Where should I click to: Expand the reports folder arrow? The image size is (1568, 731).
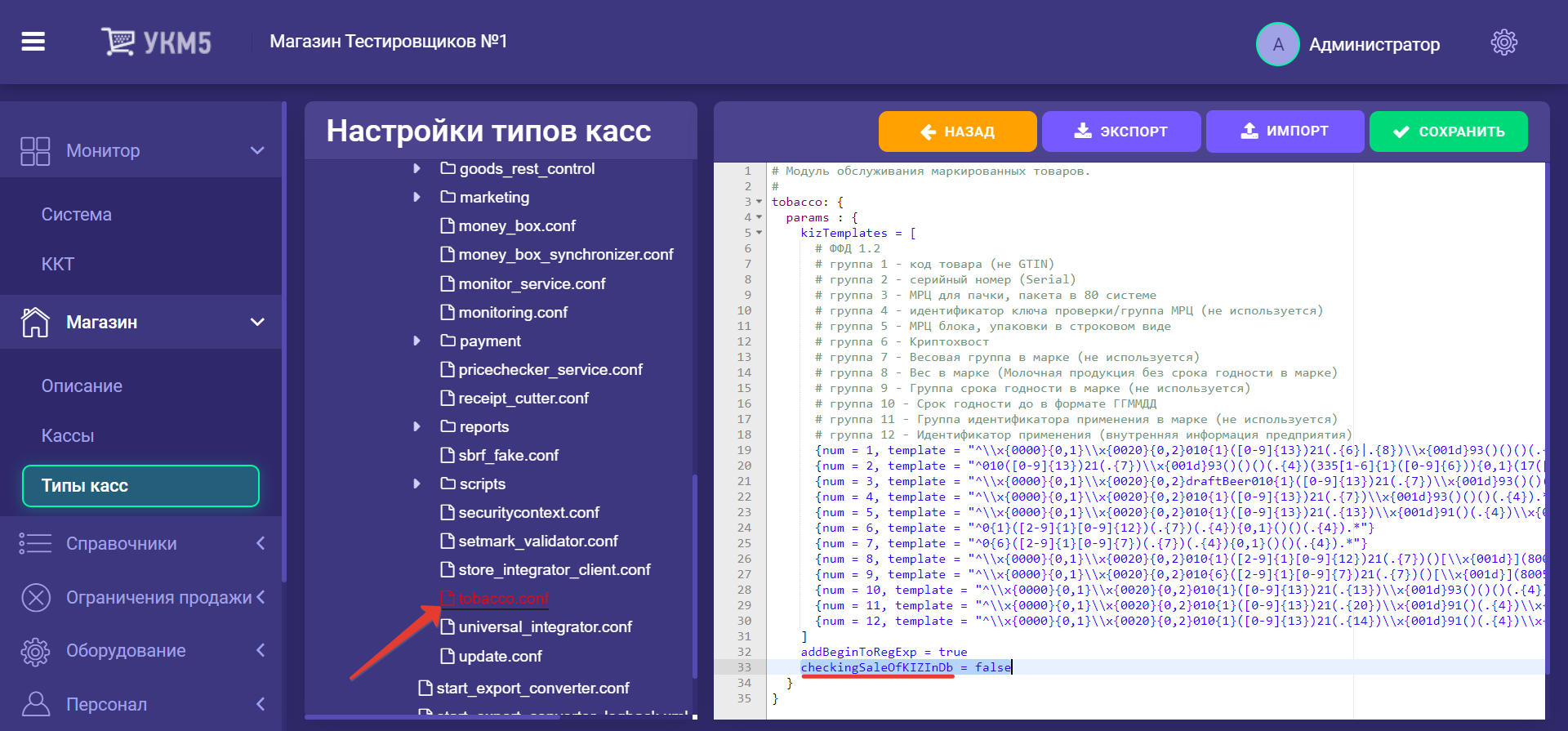(416, 426)
